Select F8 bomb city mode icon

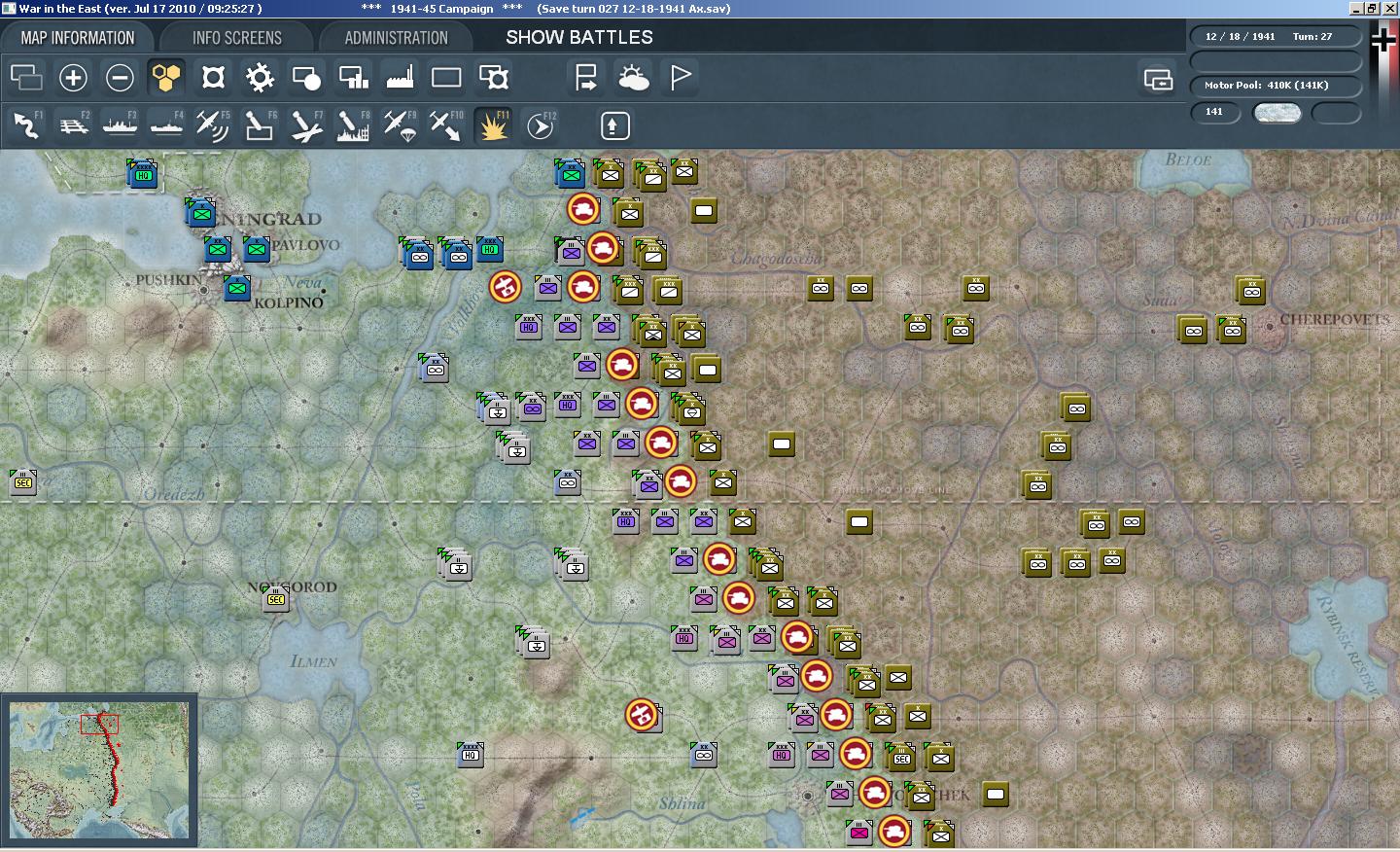pyautogui.click(x=353, y=125)
